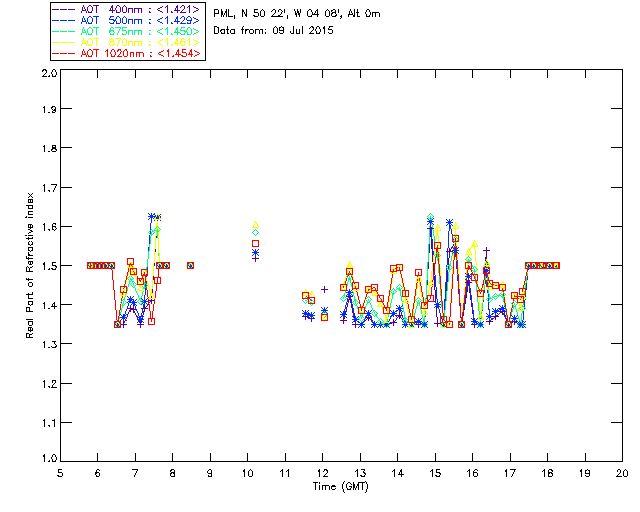Click the y-axis value 1.0
640x512 pixels.
click(49, 459)
